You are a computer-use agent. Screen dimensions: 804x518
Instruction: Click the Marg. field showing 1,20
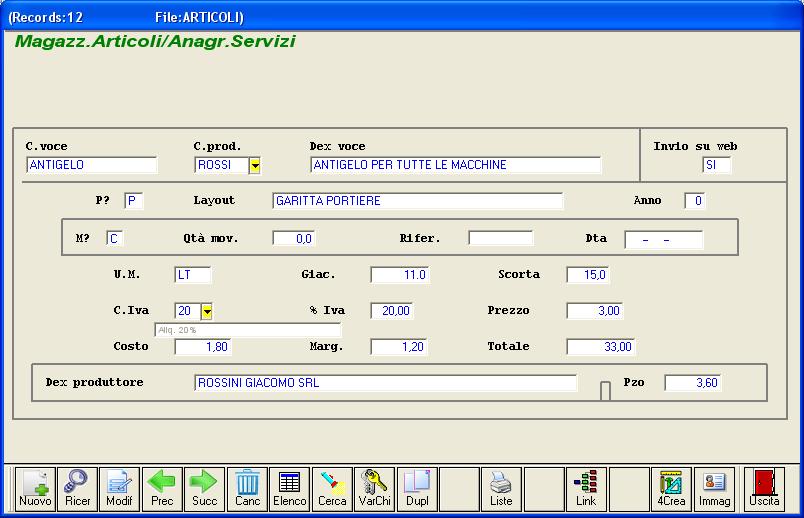[399, 346]
